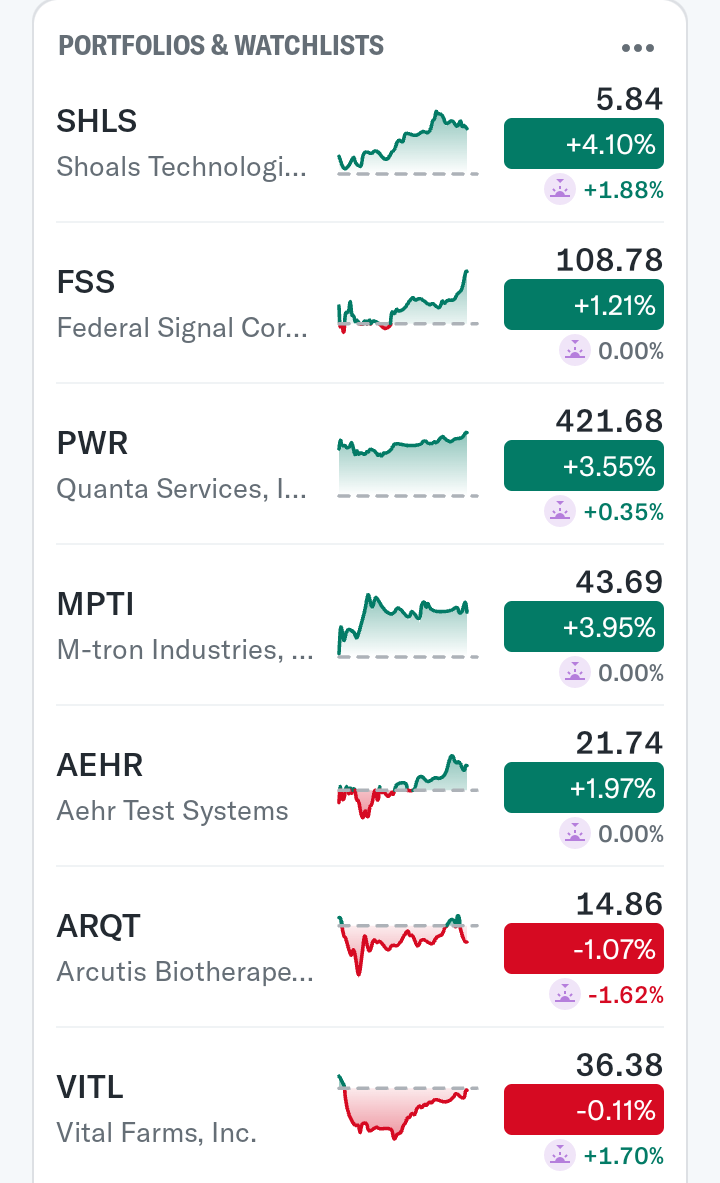This screenshot has width=720, height=1183.
Task: Toggle the SHLS +4.10% change badge
Action: [x=584, y=144]
